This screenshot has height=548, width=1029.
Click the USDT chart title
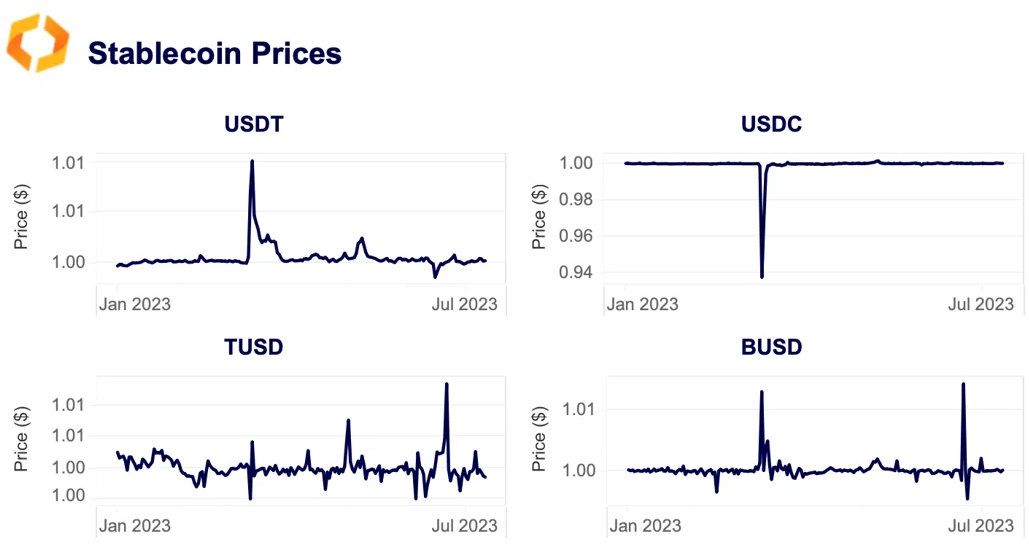[x=253, y=125]
